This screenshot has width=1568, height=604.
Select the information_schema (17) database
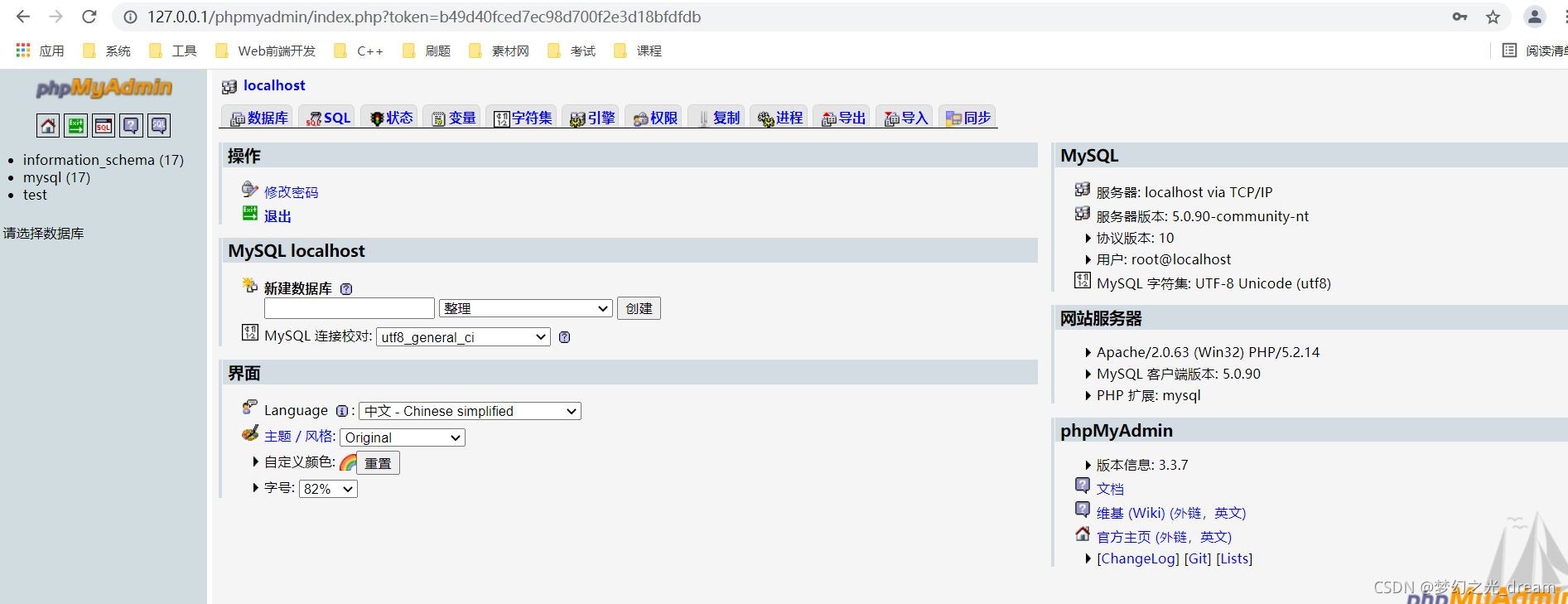point(104,160)
